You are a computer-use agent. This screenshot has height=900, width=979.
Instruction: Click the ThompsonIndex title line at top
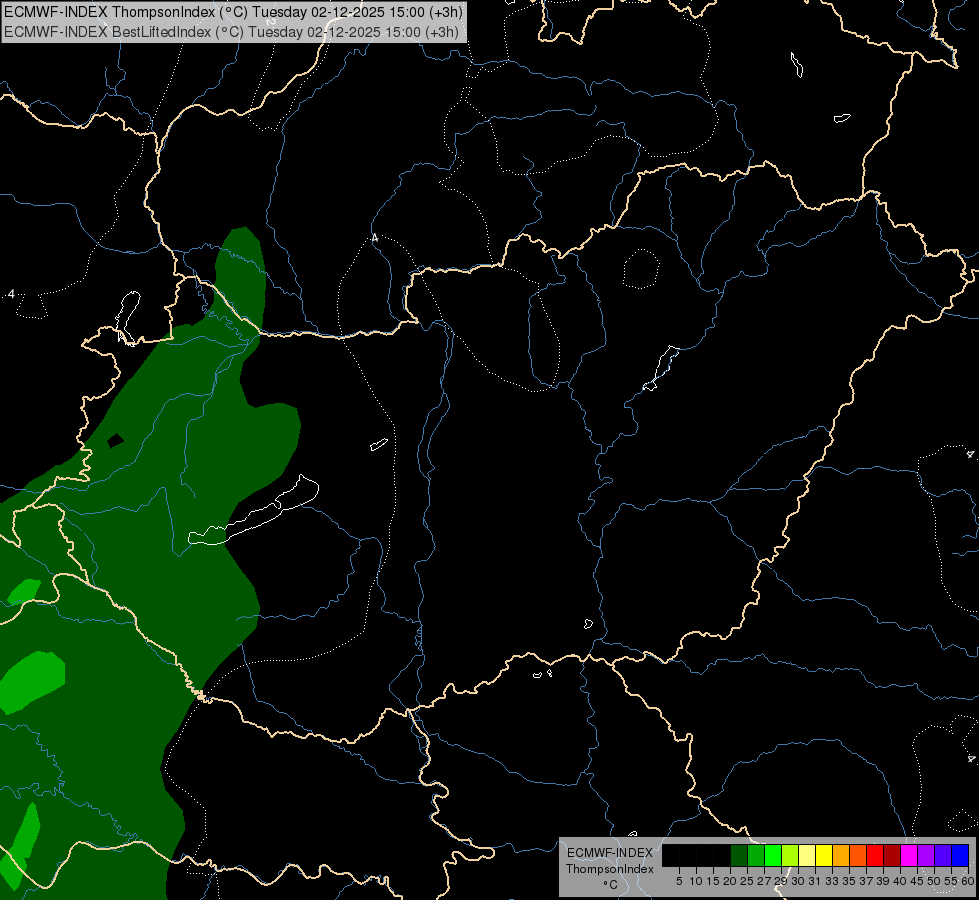pyautogui.click(x=232, y=12)
